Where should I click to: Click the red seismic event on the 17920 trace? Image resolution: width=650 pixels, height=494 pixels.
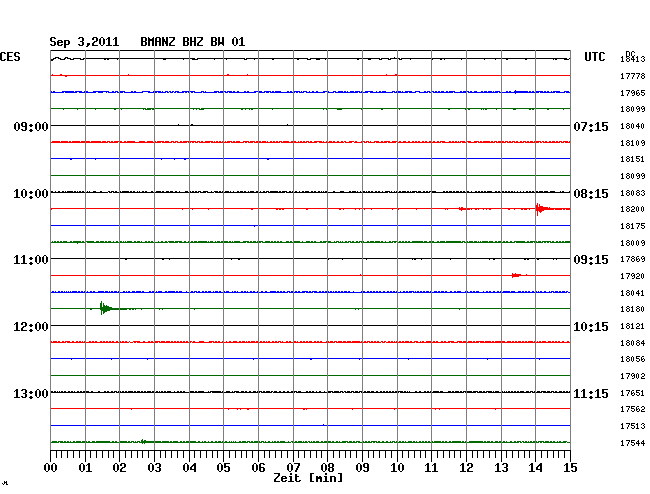coord(517,275)
